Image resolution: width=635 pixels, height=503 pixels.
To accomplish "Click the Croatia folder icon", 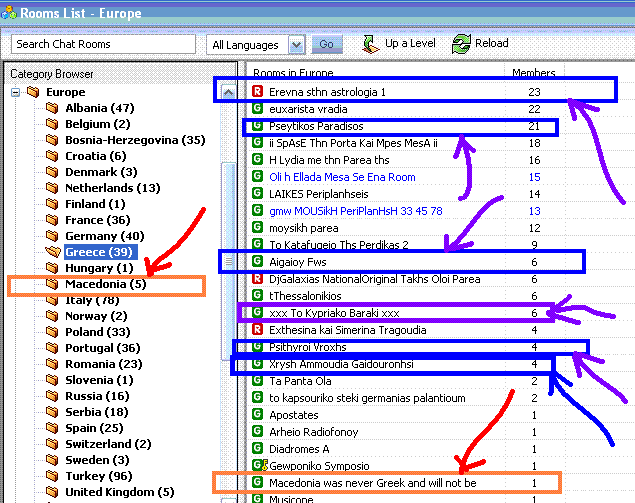I will tap(52, 156).
